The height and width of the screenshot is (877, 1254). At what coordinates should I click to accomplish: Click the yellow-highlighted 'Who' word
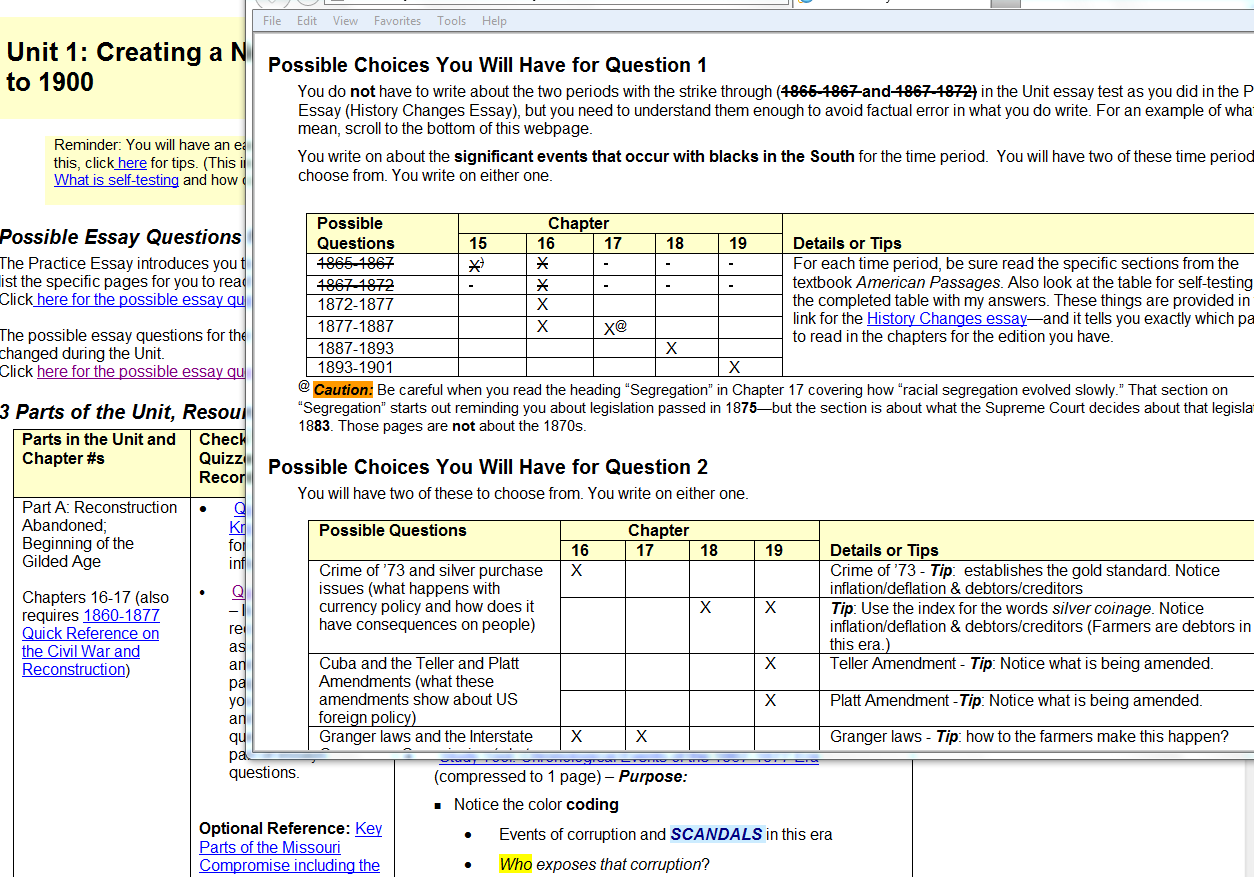(x=516, y=865)
